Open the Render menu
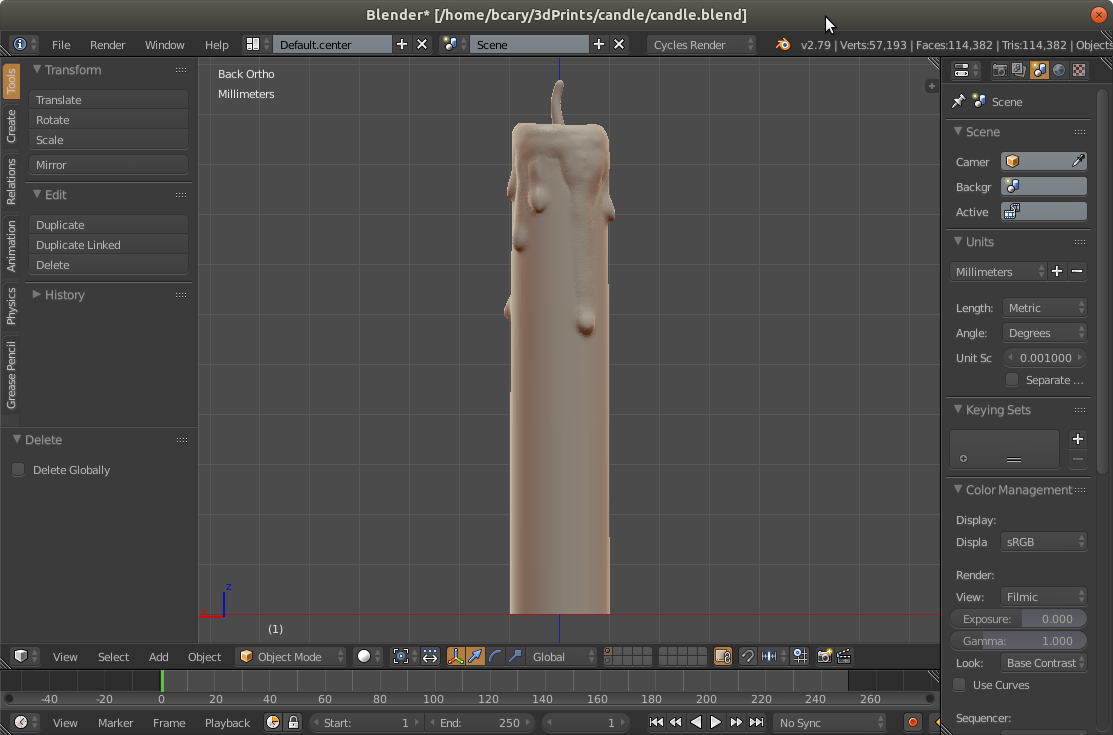Viewport: 1113px width, 735px height. 107,44
